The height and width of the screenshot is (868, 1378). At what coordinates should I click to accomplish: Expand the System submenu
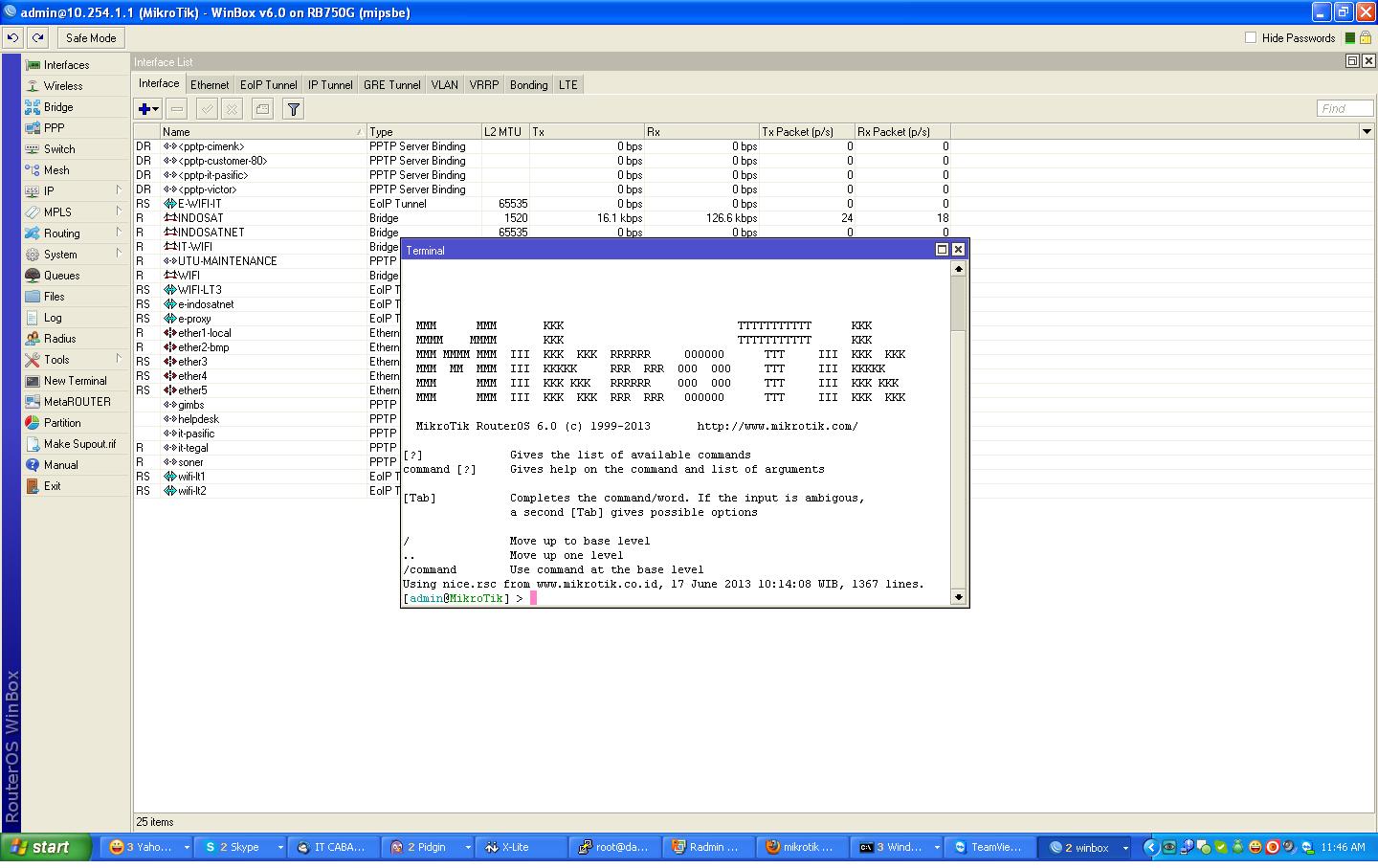click(77, 255)
